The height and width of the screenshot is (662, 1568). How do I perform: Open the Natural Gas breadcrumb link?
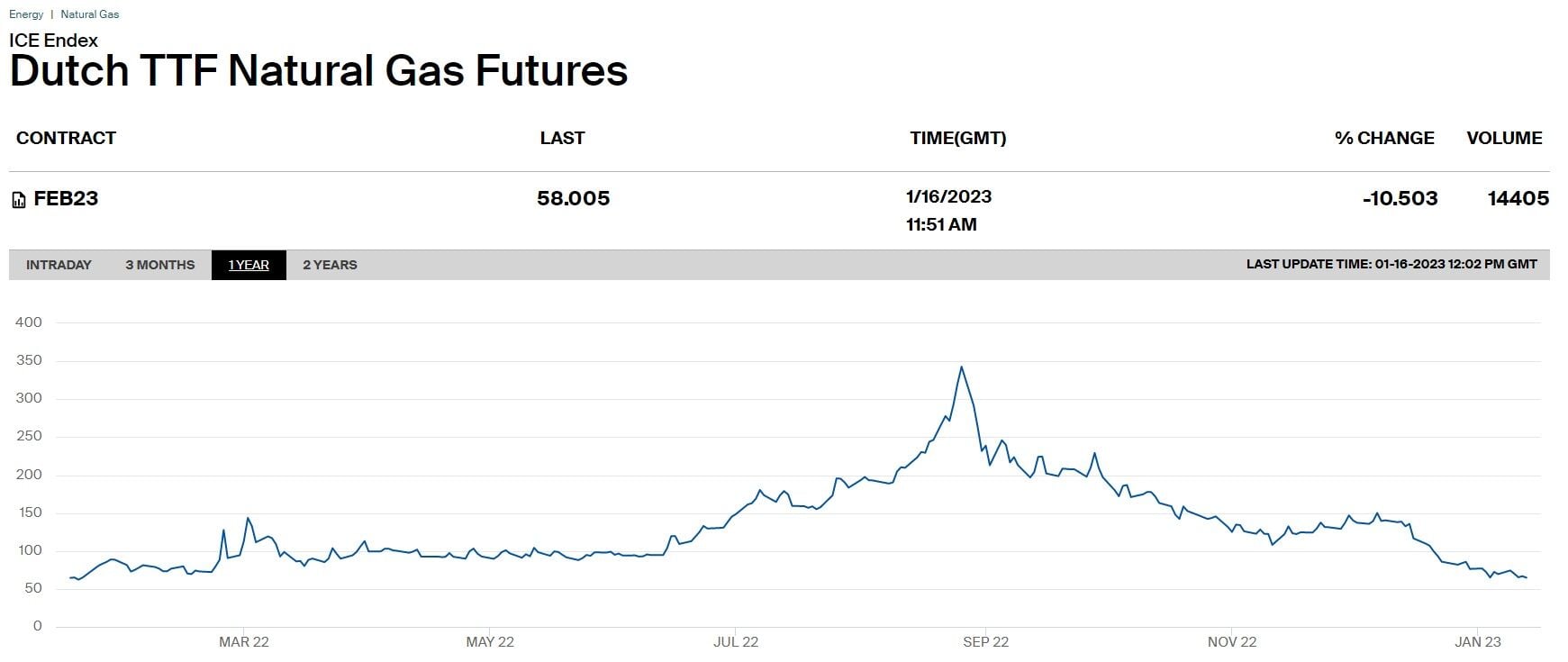(90, 14)
